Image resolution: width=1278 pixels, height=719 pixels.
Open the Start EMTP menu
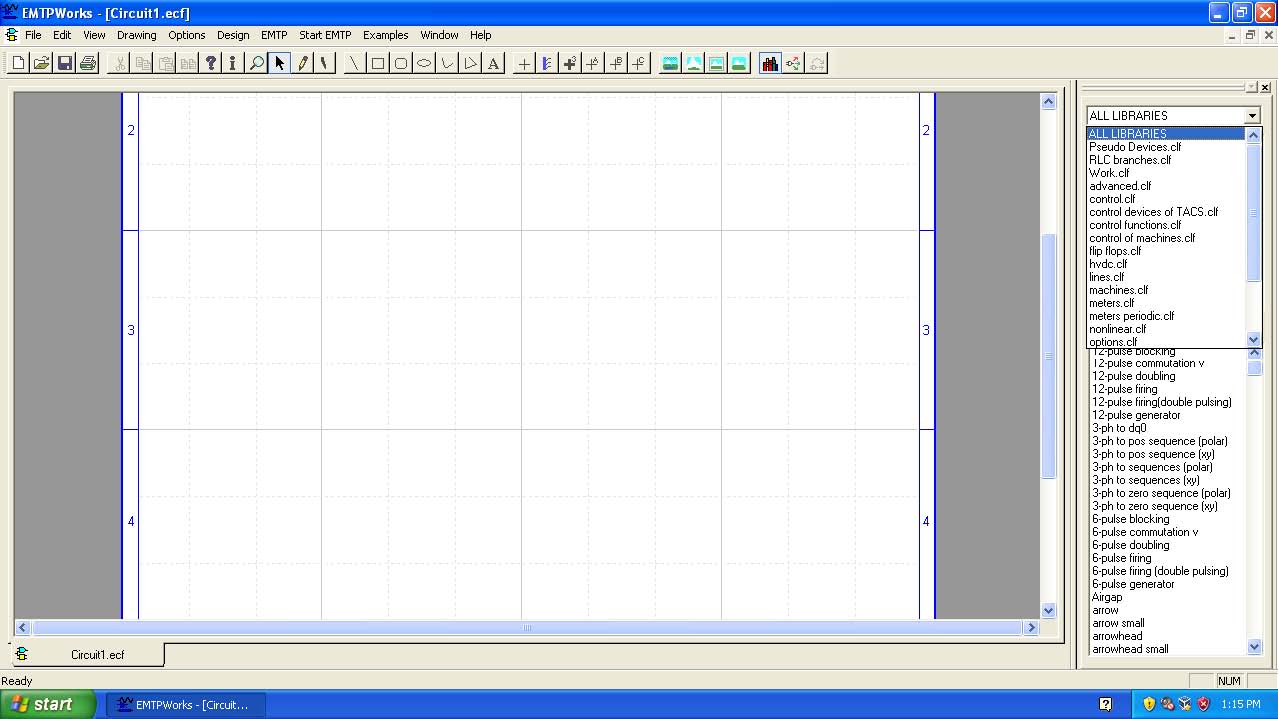325,35
